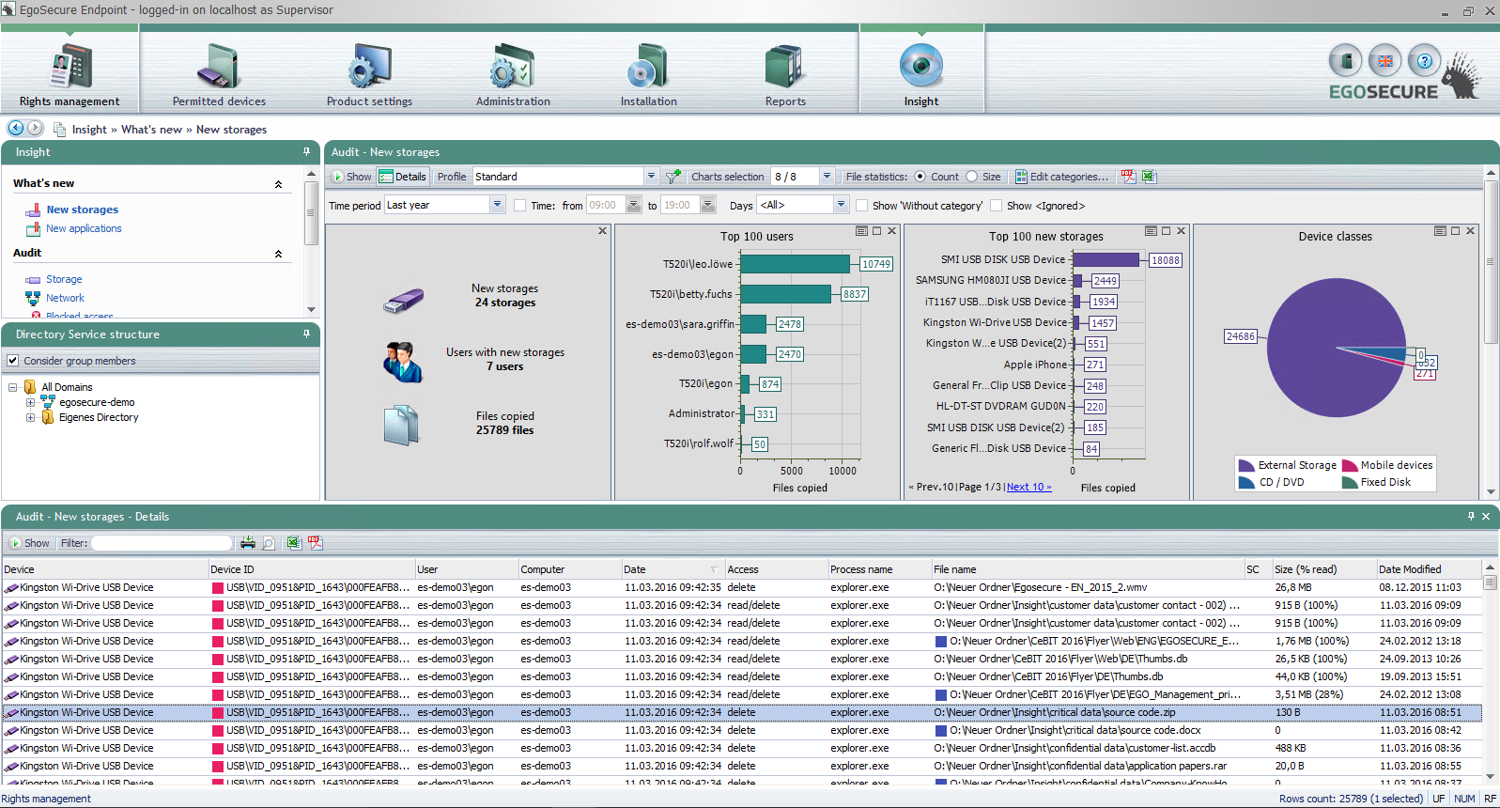This screenshot has width=1500, height=808.
Task: Open the Profile Standard dropdown
Action: 651,176
